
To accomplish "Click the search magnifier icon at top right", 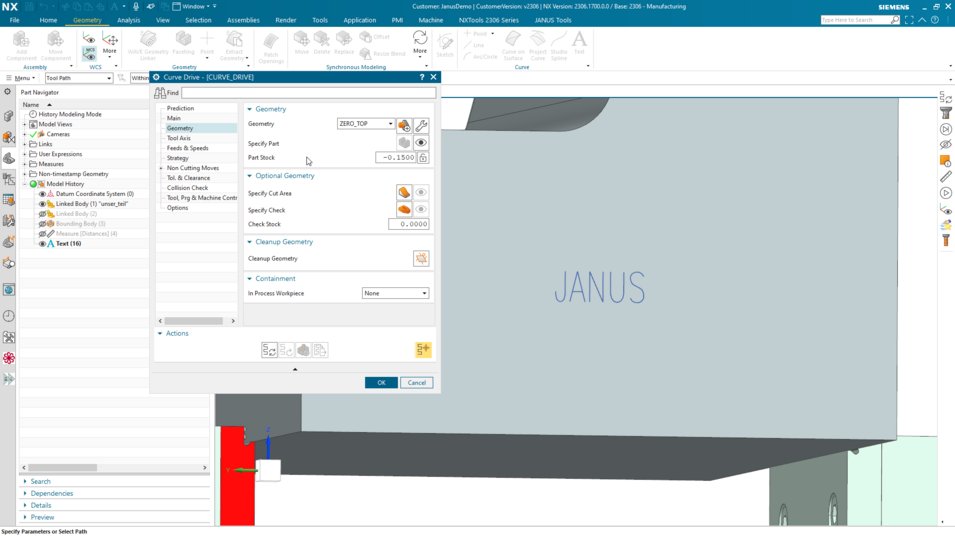I will click(895, 20).
